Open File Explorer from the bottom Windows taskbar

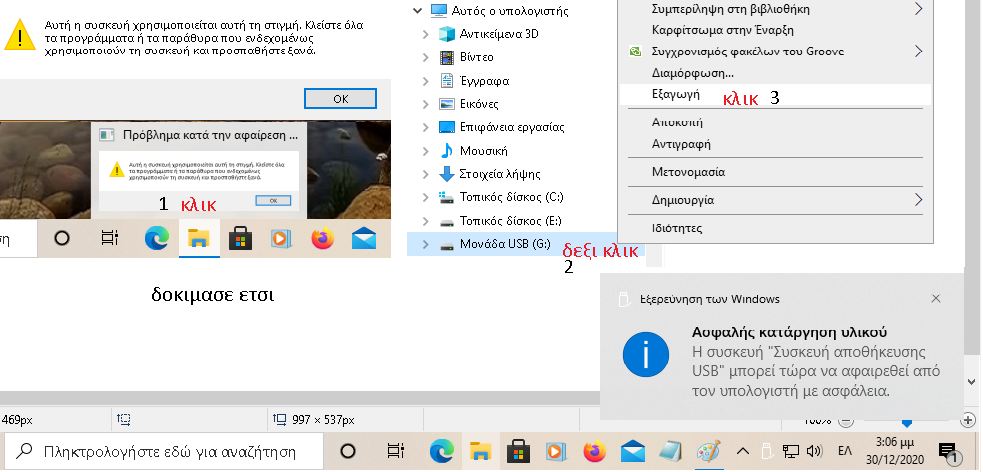coord(480,451)
